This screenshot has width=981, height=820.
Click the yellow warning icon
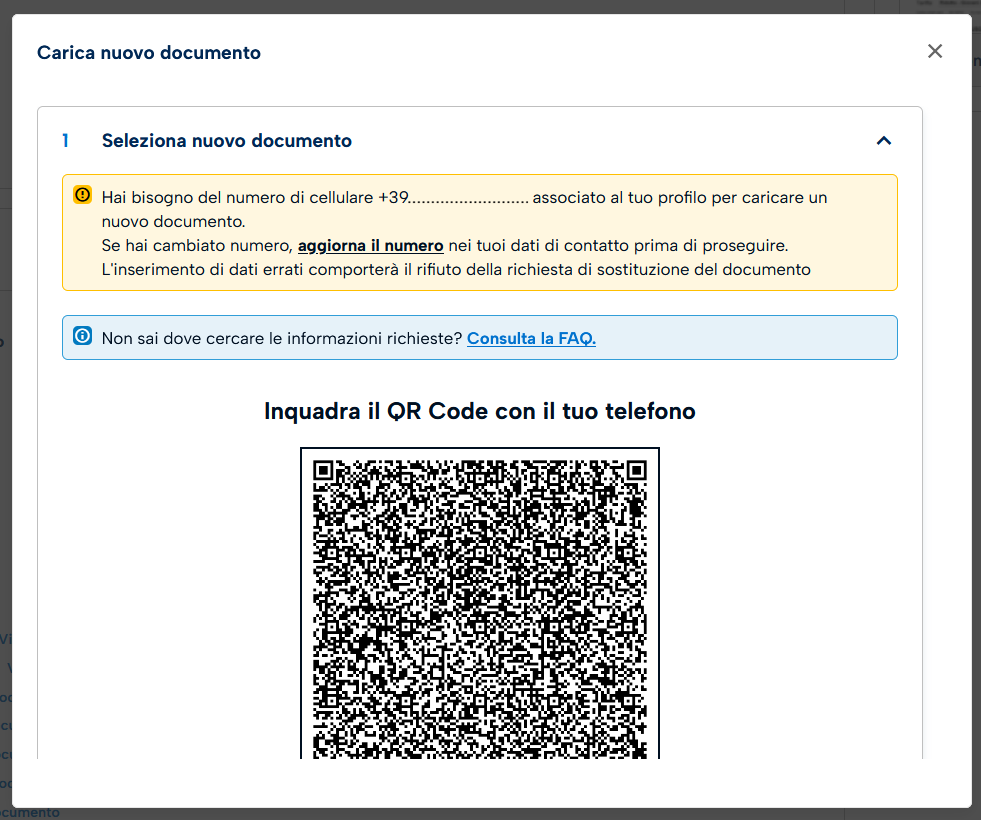[x=82, y=196]
